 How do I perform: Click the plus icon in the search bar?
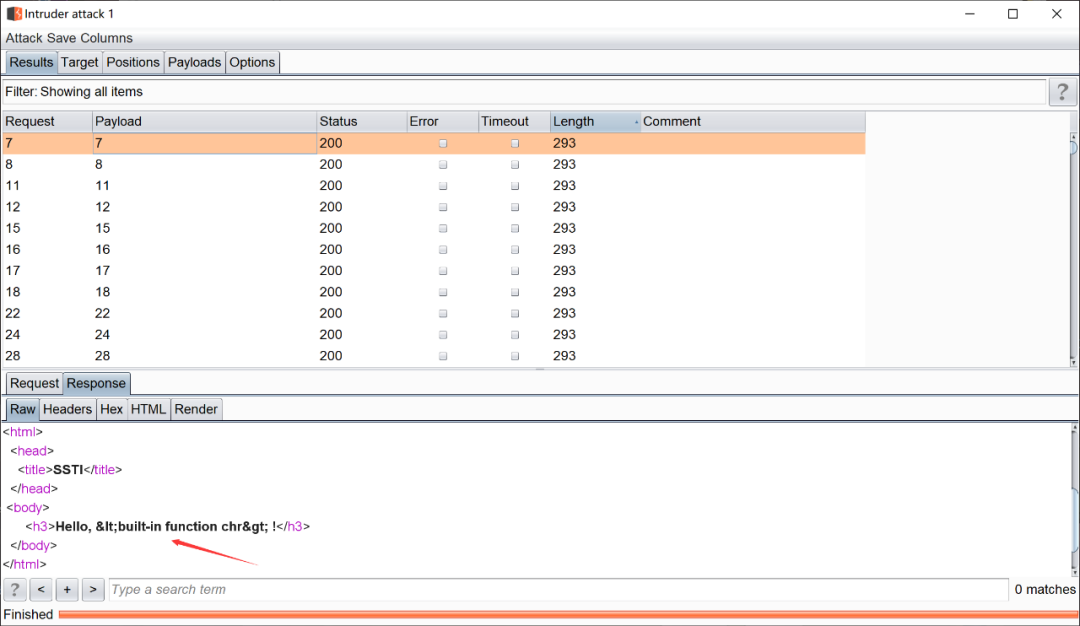click(x=67, y=589)
